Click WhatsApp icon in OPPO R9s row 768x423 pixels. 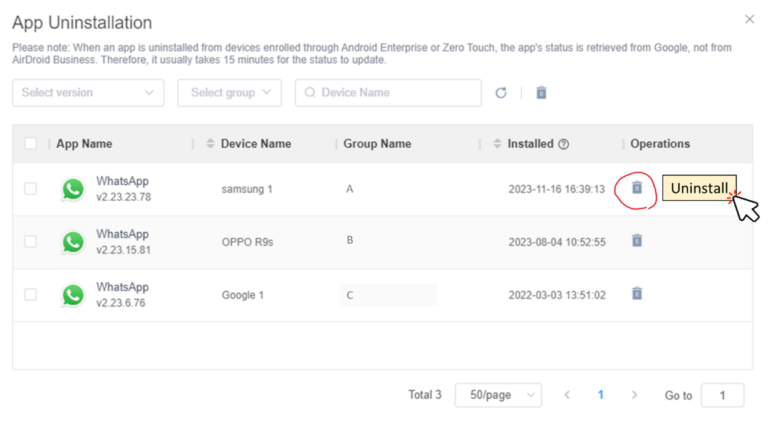point(73,242)
